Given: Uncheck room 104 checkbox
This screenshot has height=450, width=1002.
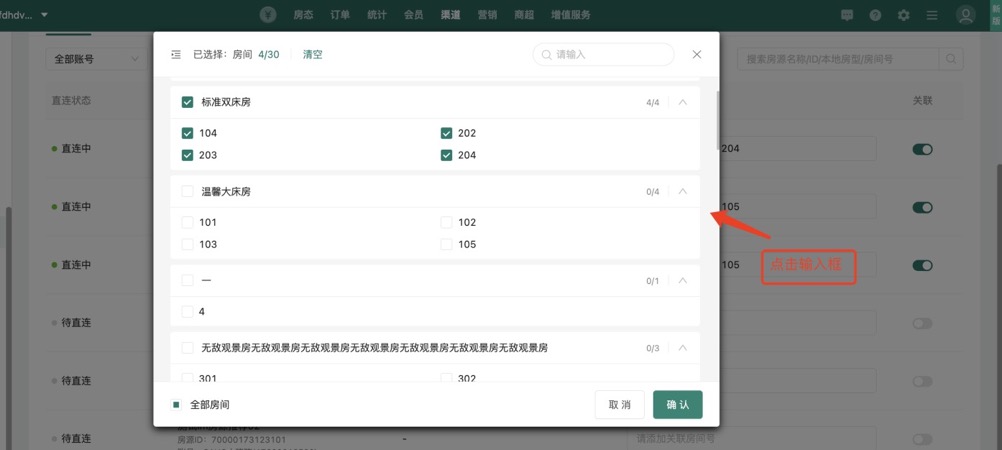Looking at the screenshot, I should click(x=187, y=133).
